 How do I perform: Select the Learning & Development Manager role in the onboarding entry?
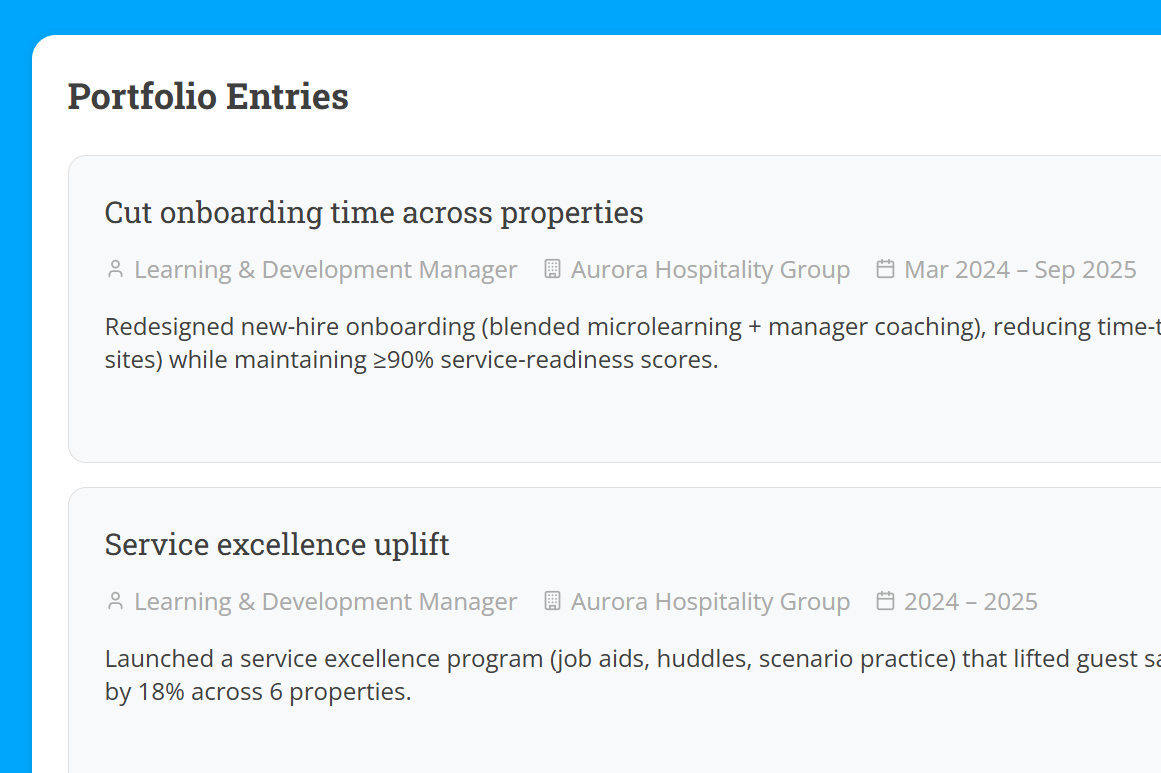tap(325, 270)
